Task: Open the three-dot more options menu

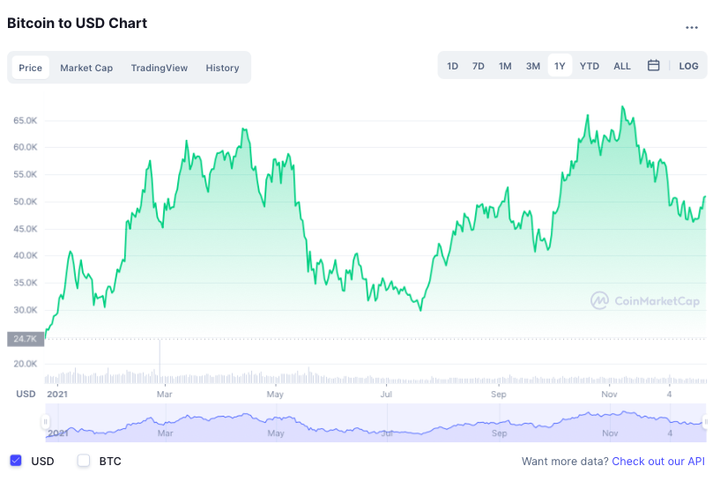Action: (692, 27)
